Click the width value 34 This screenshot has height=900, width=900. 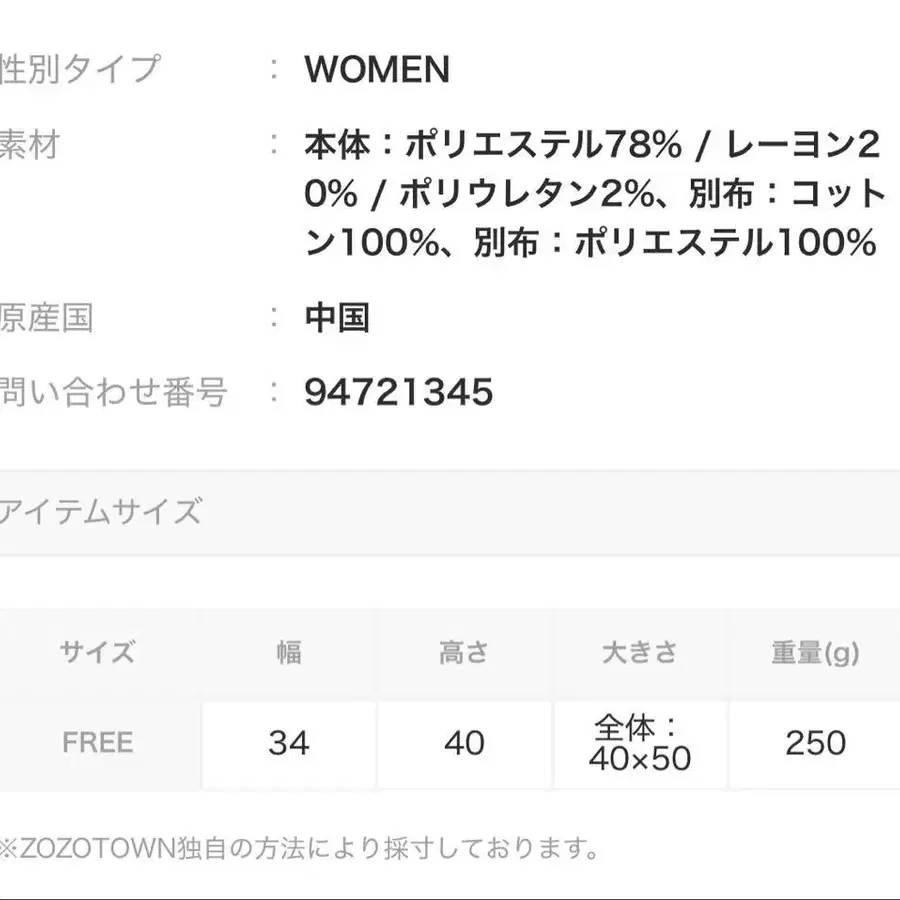click(x=289, y=743)
